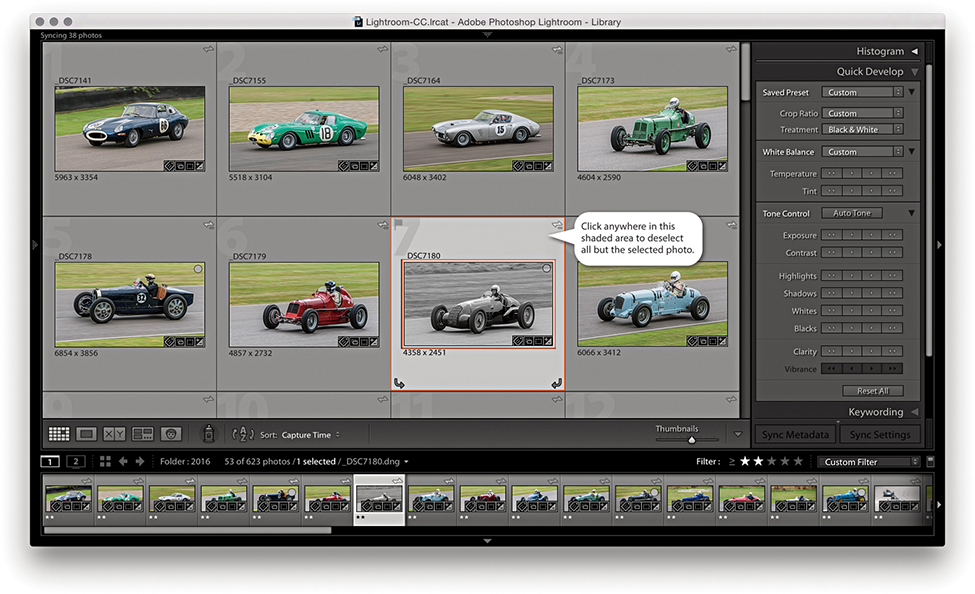The height and width of the screenshot is (594, 975).
Task: Toggle quick collection circle on _DSC7178
Action: (x=198, y=269)
